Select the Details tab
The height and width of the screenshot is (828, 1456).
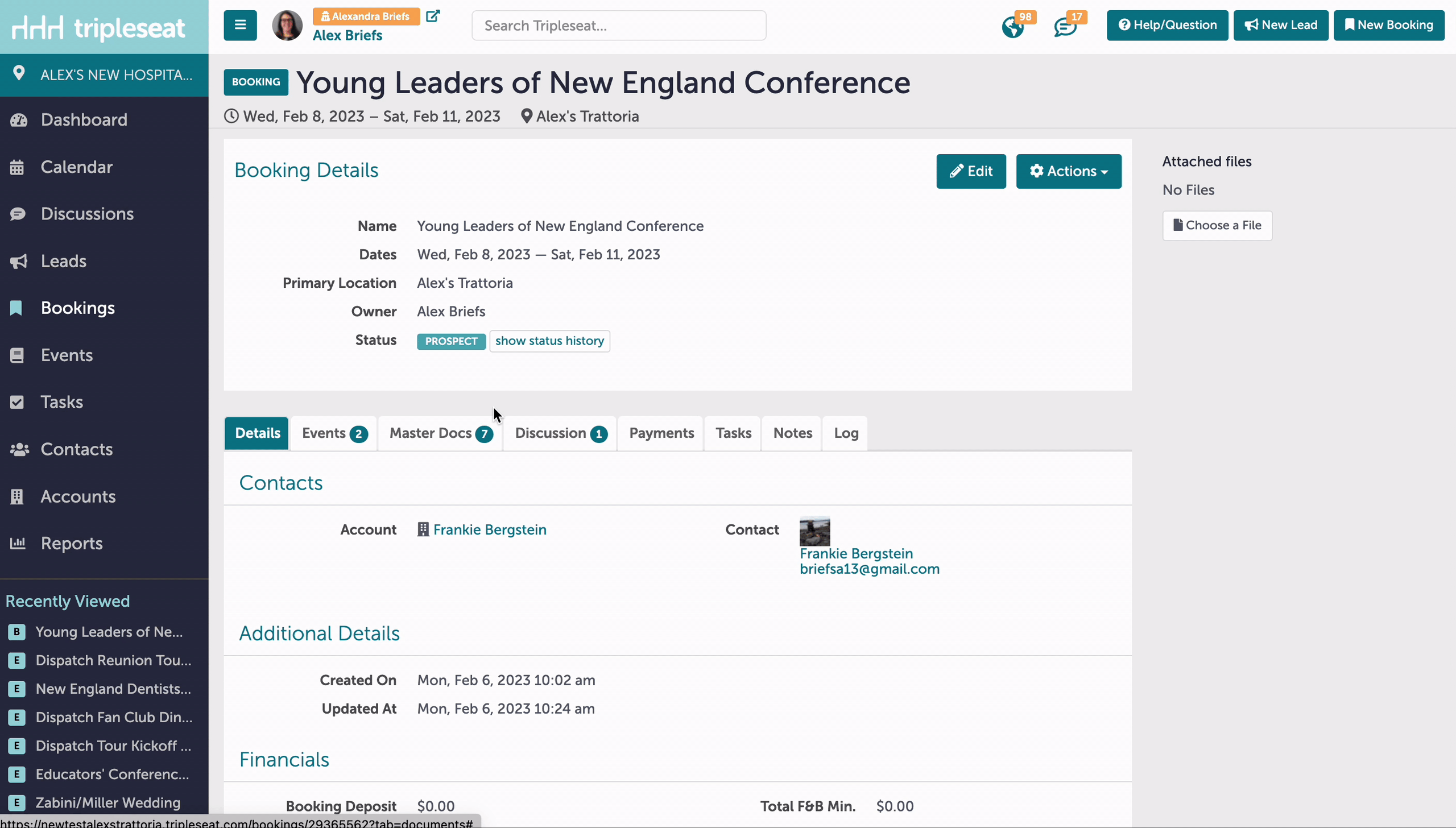(x=257, y=433)
